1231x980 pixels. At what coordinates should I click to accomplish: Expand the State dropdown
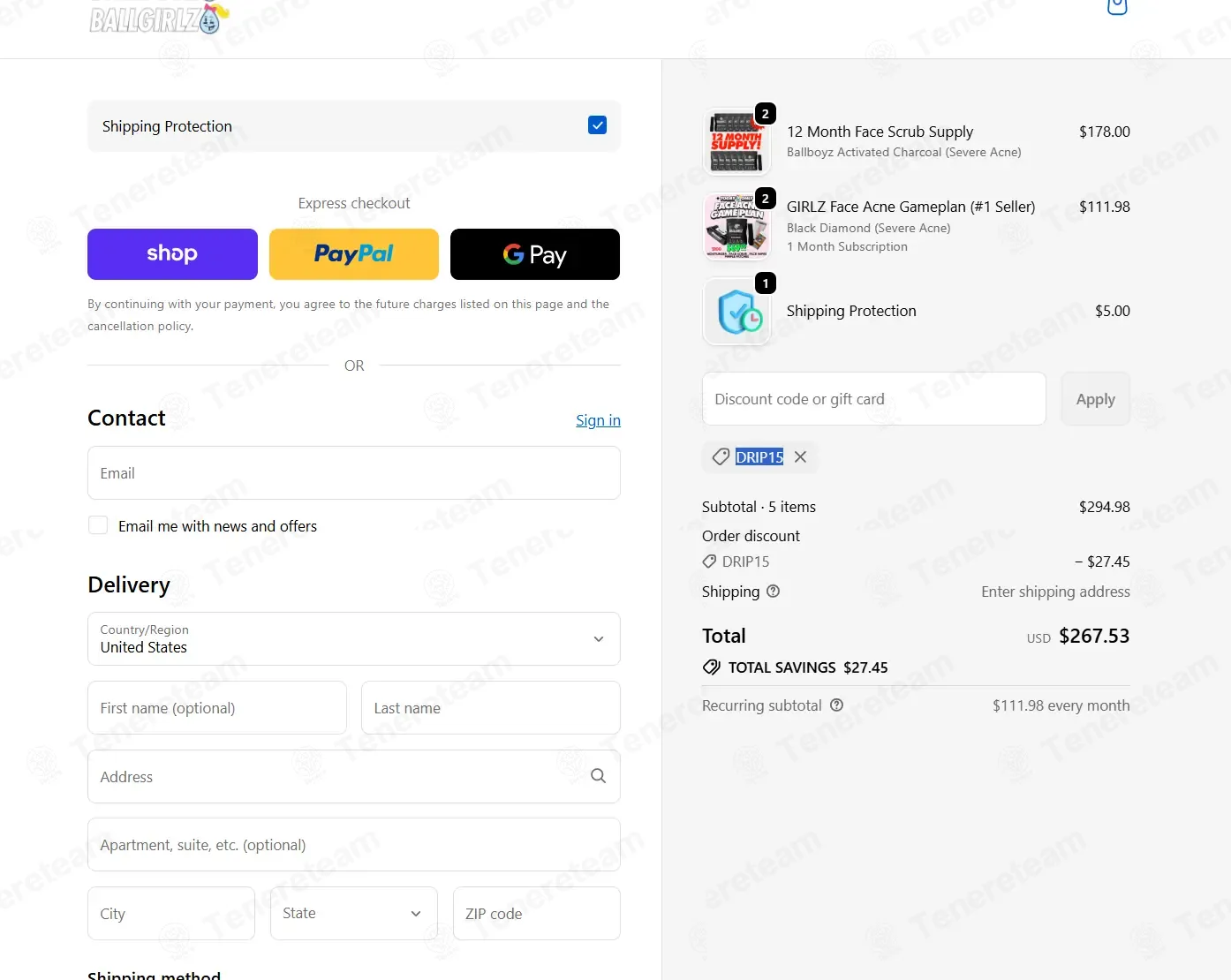[354, 913]
